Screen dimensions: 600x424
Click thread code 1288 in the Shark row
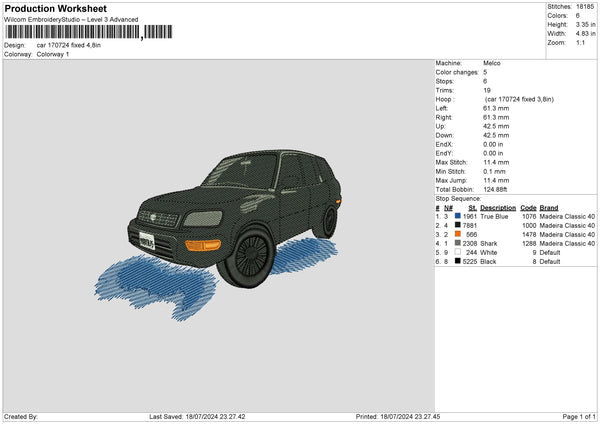coord(529,243)
